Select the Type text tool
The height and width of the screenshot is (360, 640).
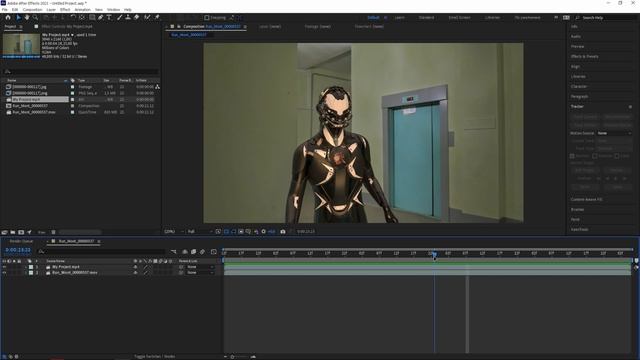109,18
